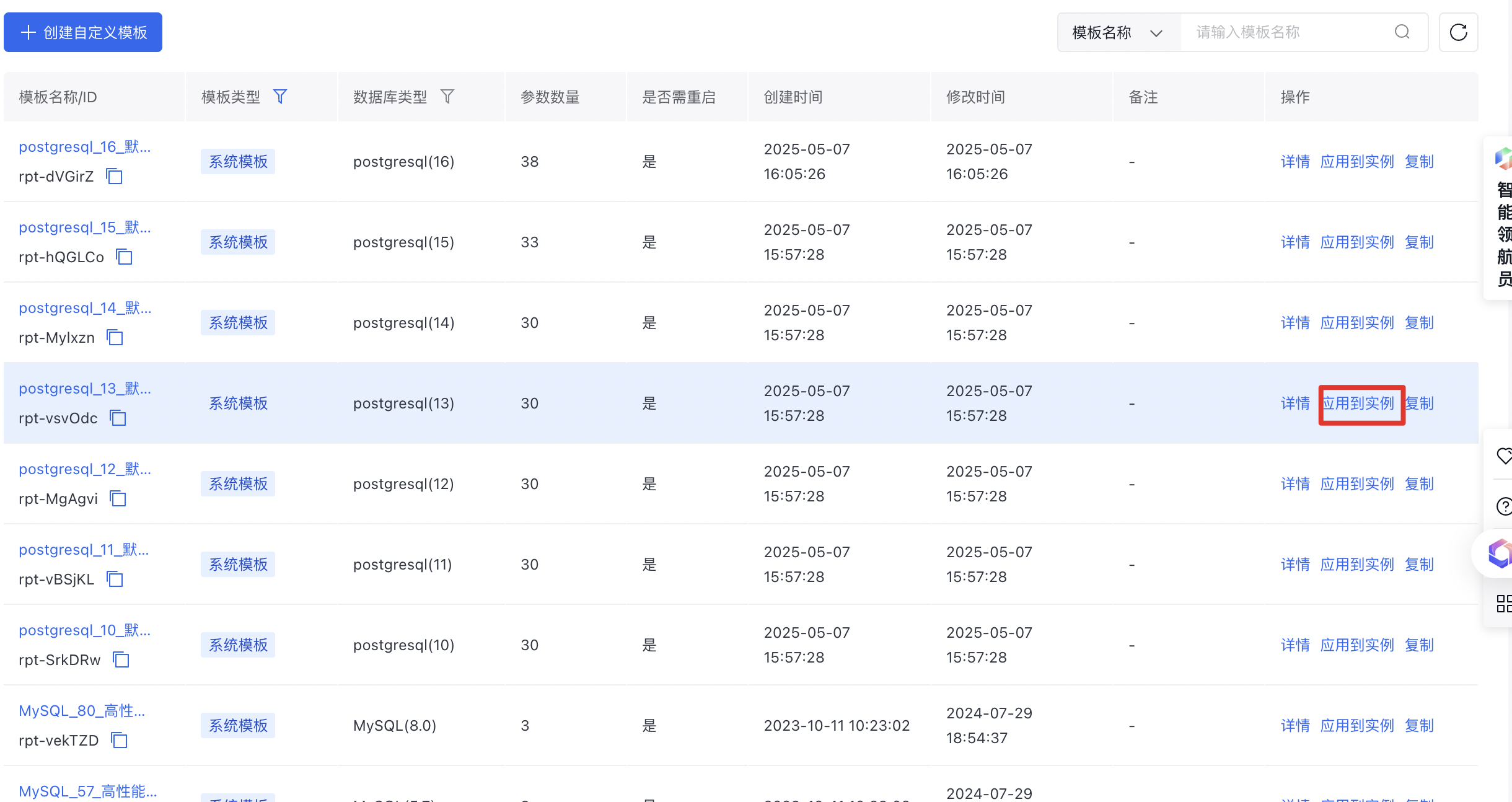
Task: Copy template ID rpt-vekTZD
Action: coord(119,740)
